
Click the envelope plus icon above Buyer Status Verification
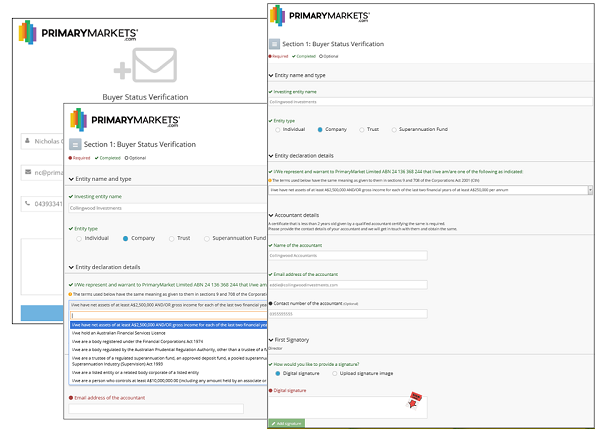145,65
